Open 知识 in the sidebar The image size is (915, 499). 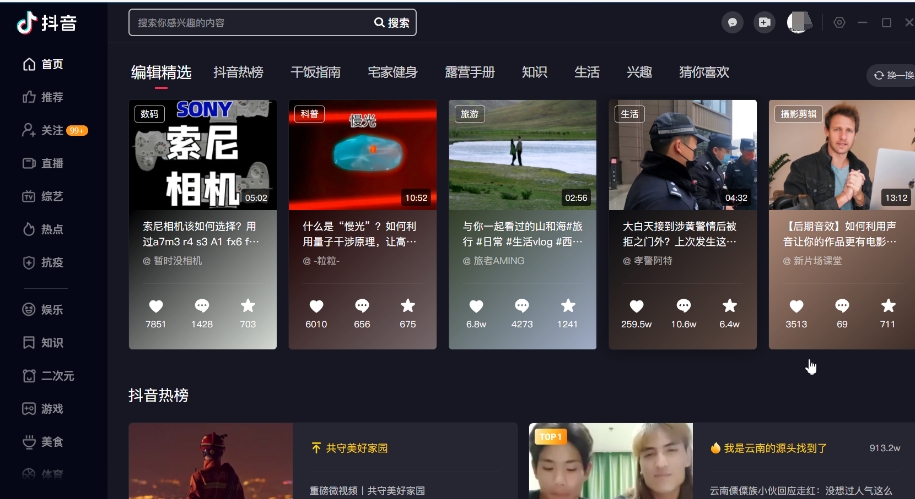[43, 343]
